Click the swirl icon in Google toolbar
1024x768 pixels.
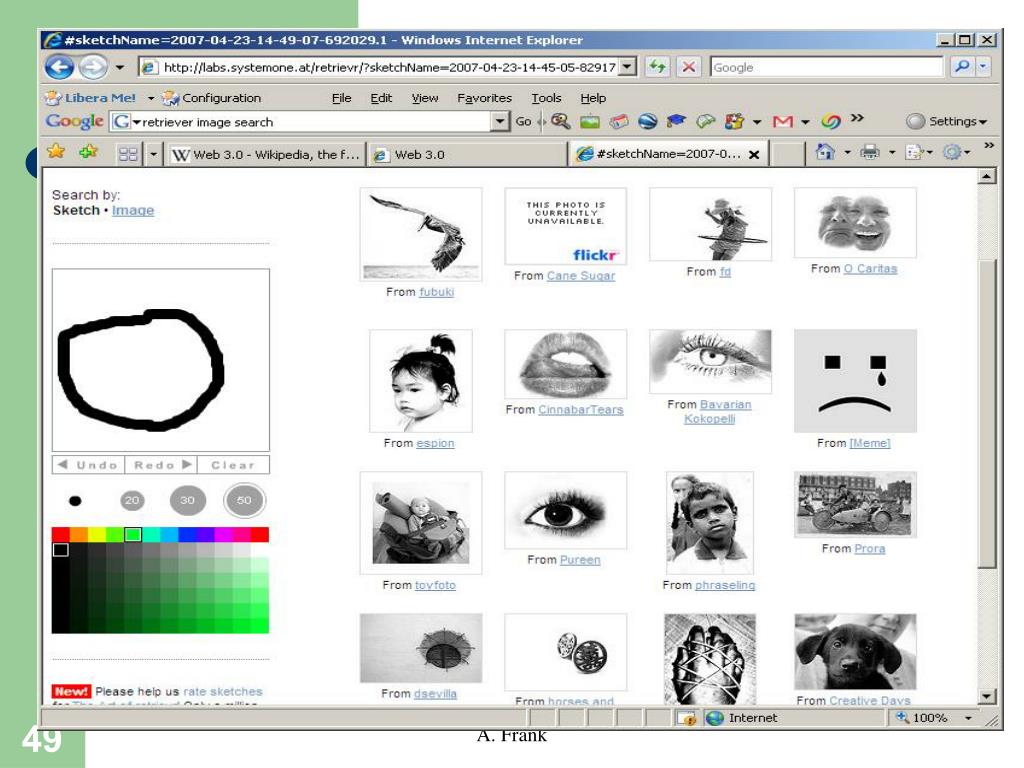tap(831, 121)
